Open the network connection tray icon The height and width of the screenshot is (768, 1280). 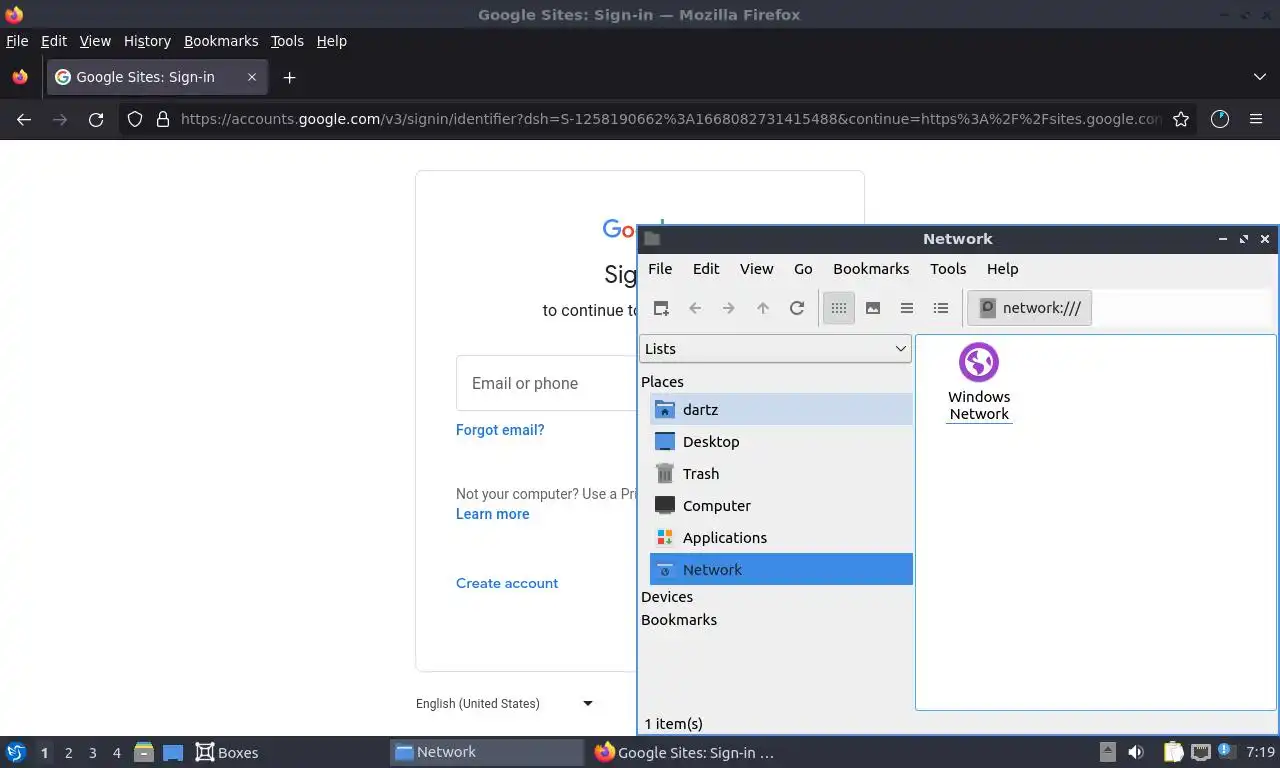pos(1200,752)
